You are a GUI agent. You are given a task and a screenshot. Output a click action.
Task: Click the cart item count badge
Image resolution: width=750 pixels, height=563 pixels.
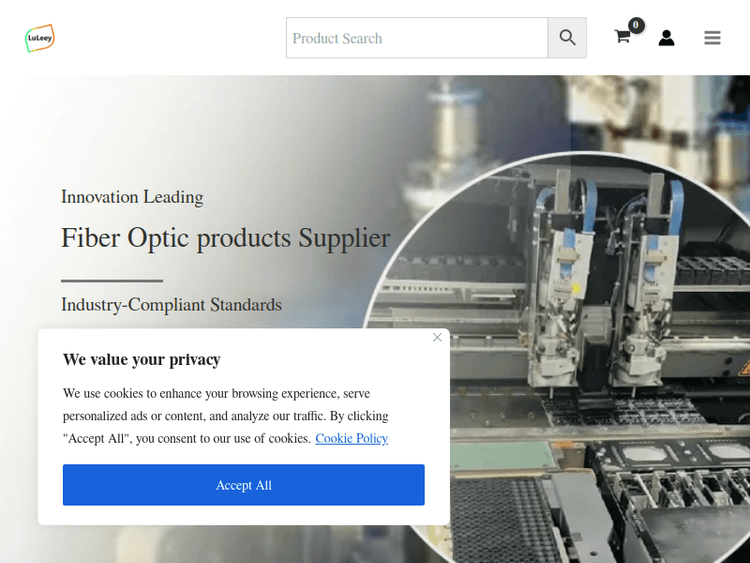point(636,25)
